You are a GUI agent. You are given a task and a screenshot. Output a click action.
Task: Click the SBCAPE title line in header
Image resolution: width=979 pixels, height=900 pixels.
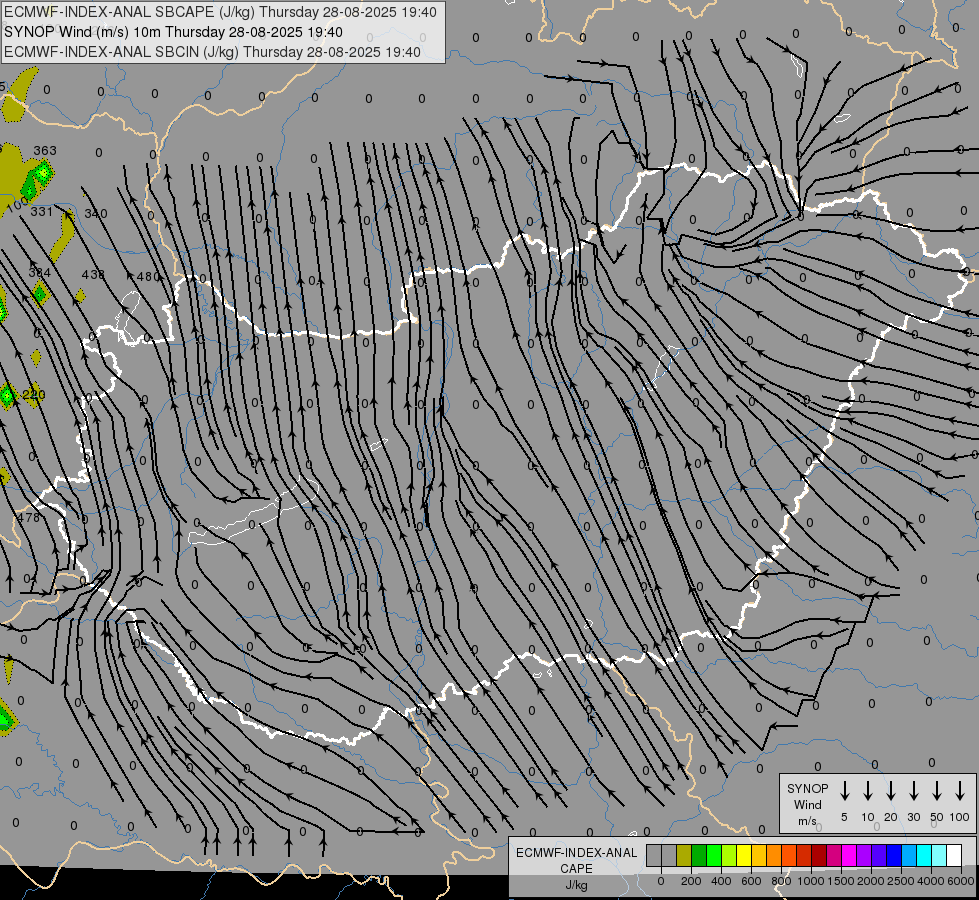pyautogui.click(x=220, y=12)
